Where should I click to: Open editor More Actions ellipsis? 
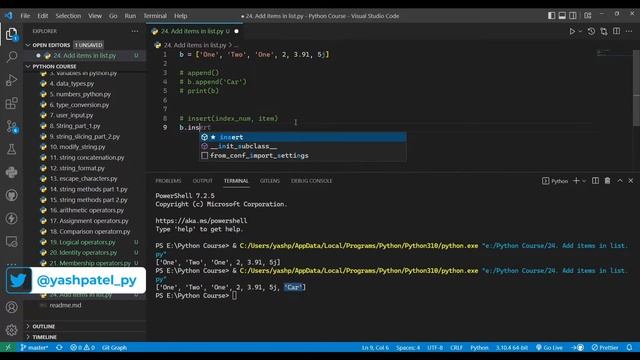coord(629,31)
